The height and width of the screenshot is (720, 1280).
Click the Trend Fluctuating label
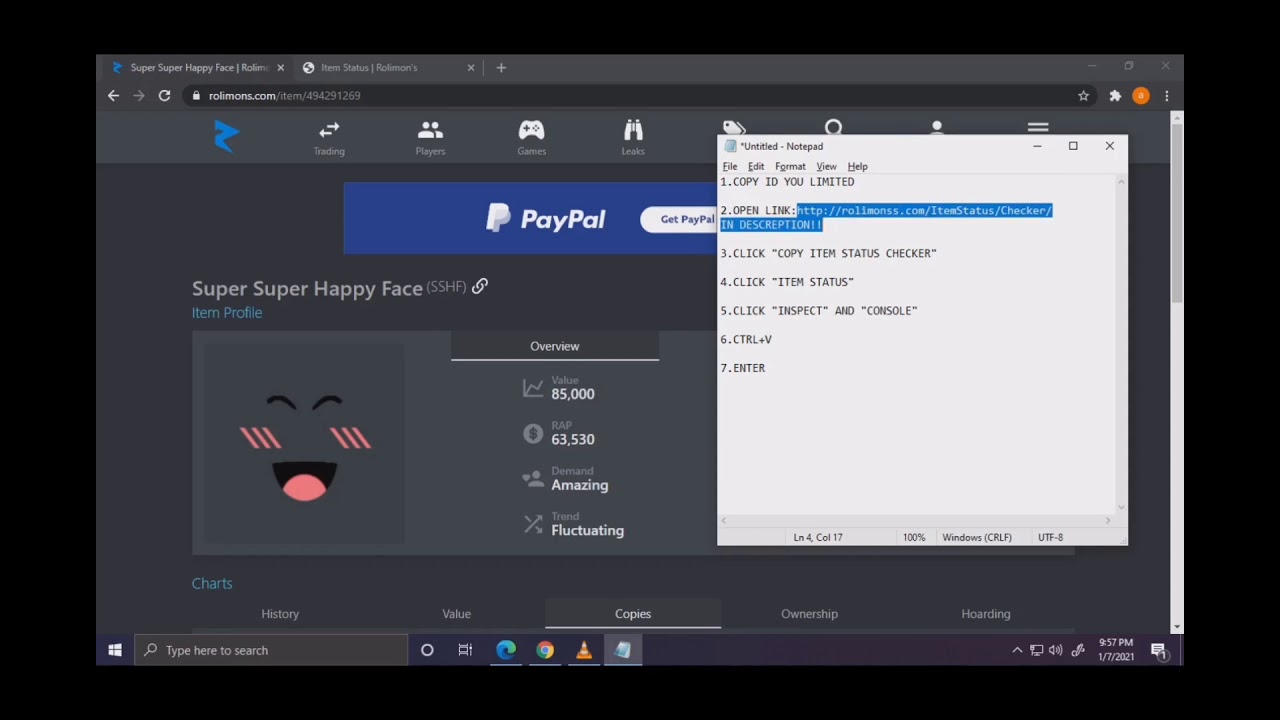tap(588, 530)
